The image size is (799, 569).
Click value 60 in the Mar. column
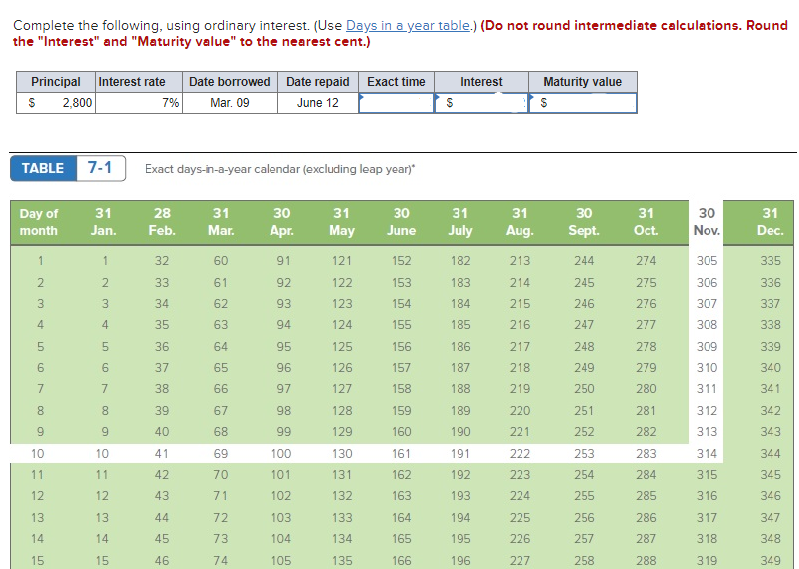click(x=221, y=261)
